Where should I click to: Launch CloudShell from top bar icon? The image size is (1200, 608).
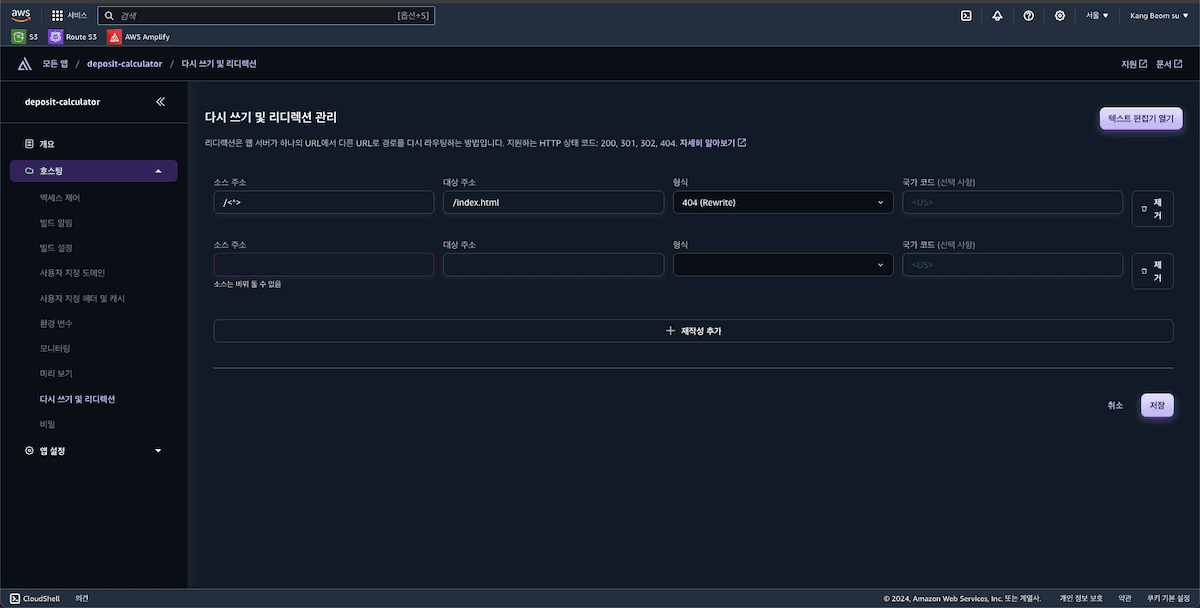(x=966, y=16)
